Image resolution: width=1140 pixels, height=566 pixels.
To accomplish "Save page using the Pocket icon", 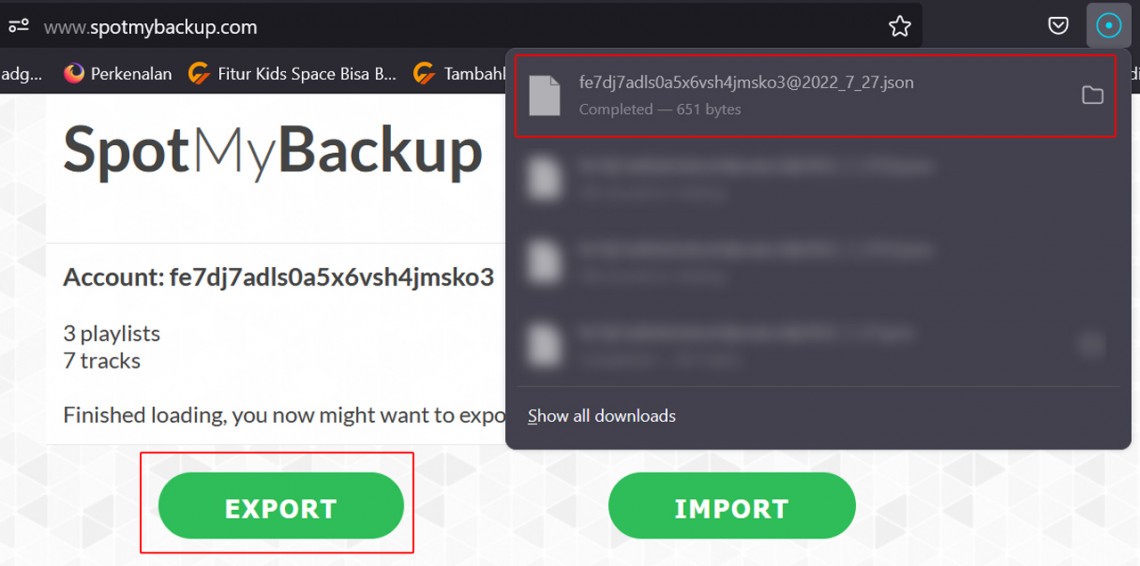I will (x=1058, y=26).
